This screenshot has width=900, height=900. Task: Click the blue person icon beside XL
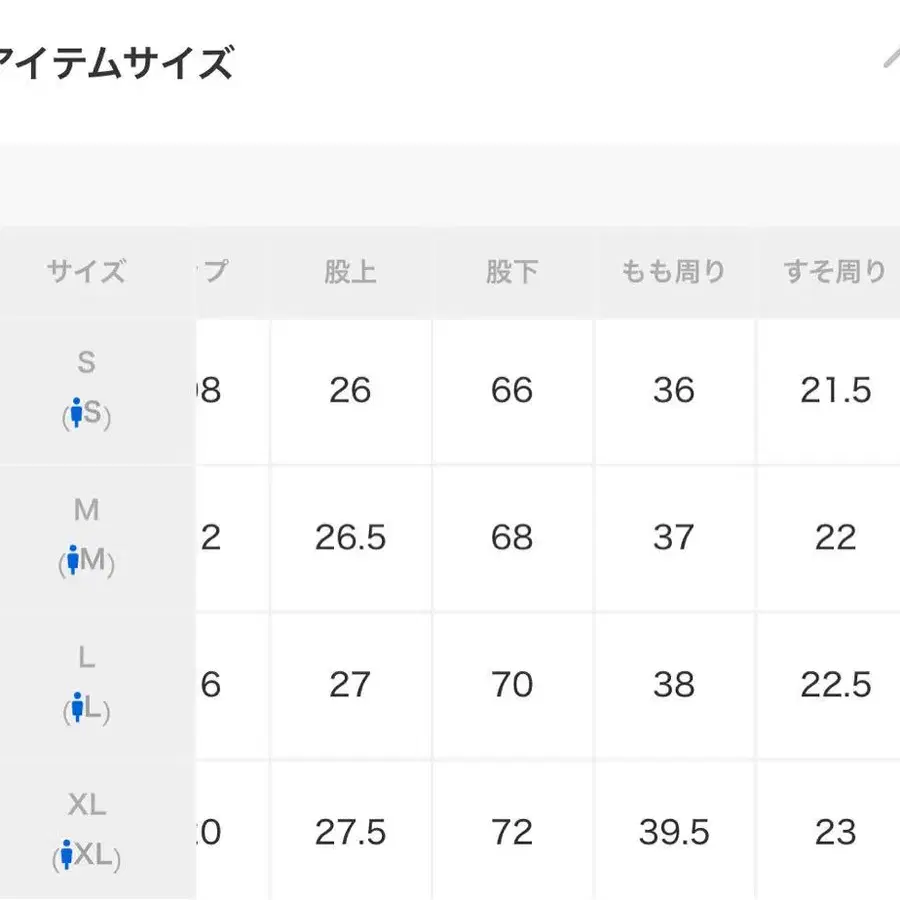[67, 856]
